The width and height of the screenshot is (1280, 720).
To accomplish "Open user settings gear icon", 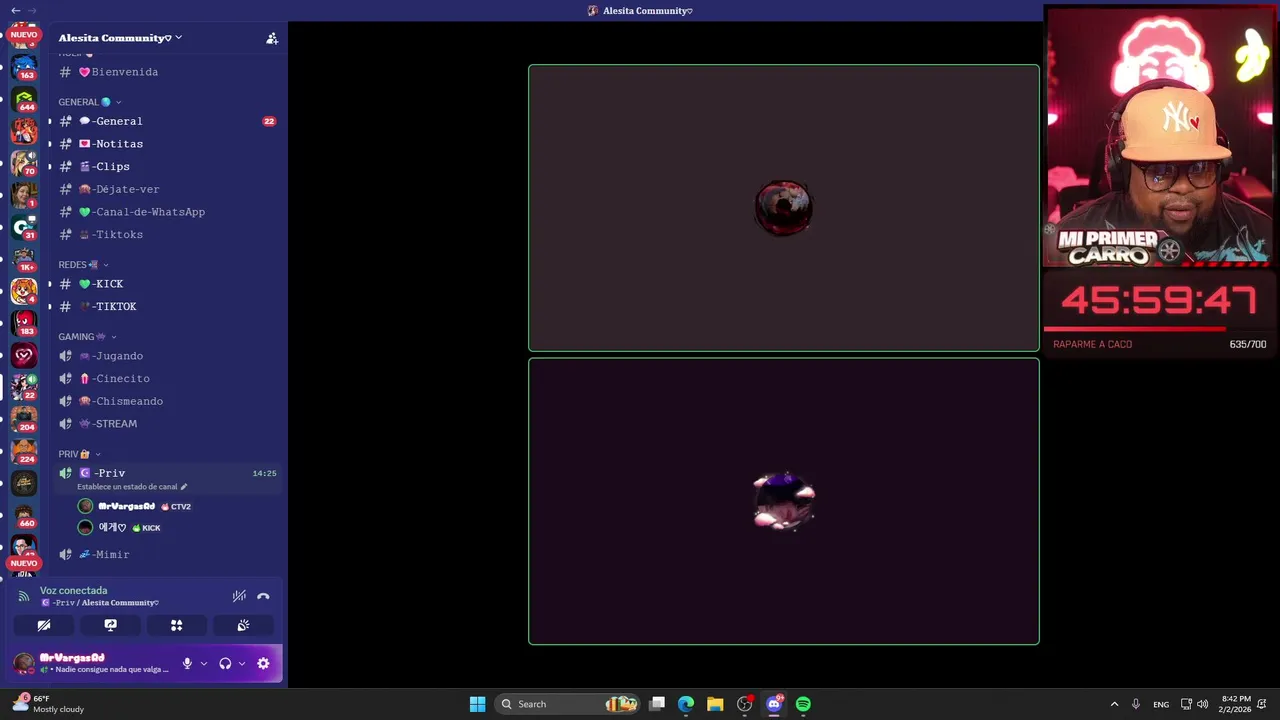I will click(x=263, y=663).
